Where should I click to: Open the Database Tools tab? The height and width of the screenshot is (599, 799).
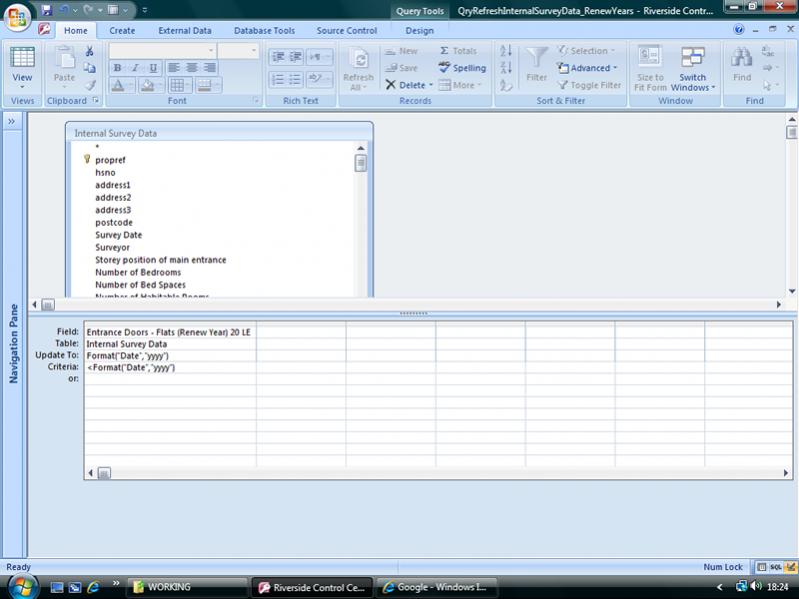tap(264, 31)
